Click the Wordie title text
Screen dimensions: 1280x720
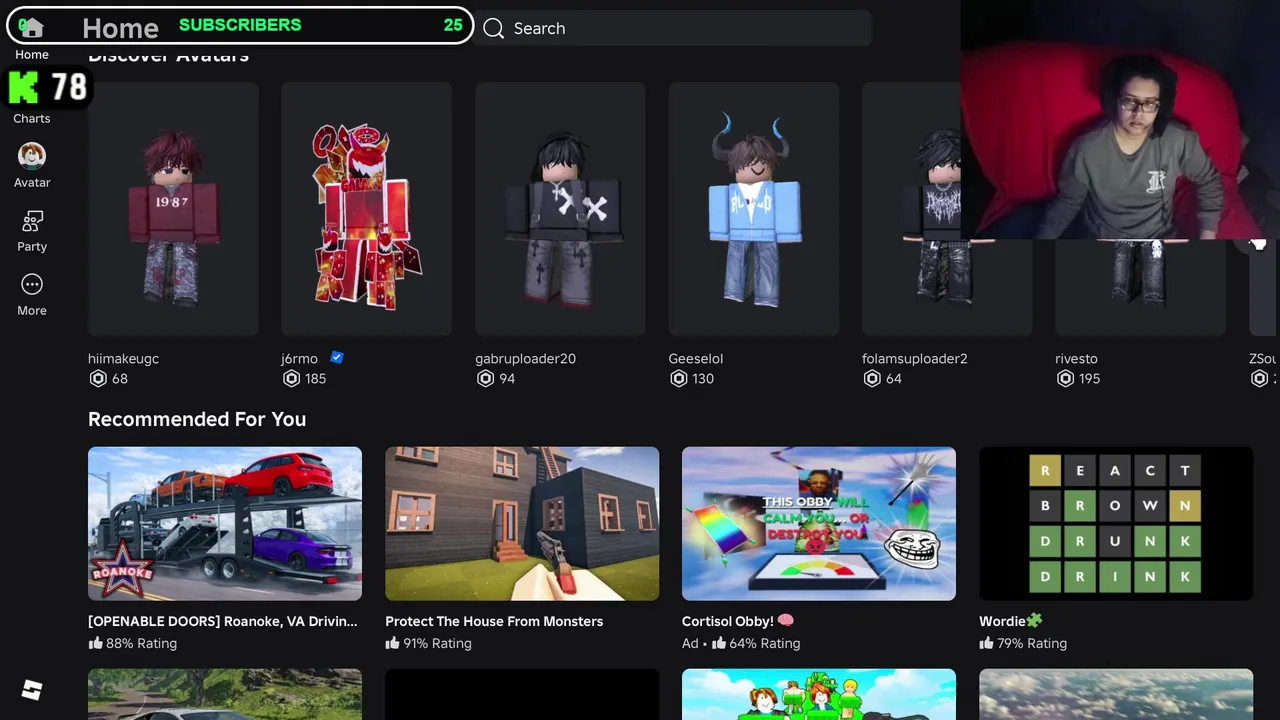tap(1010, 621)
